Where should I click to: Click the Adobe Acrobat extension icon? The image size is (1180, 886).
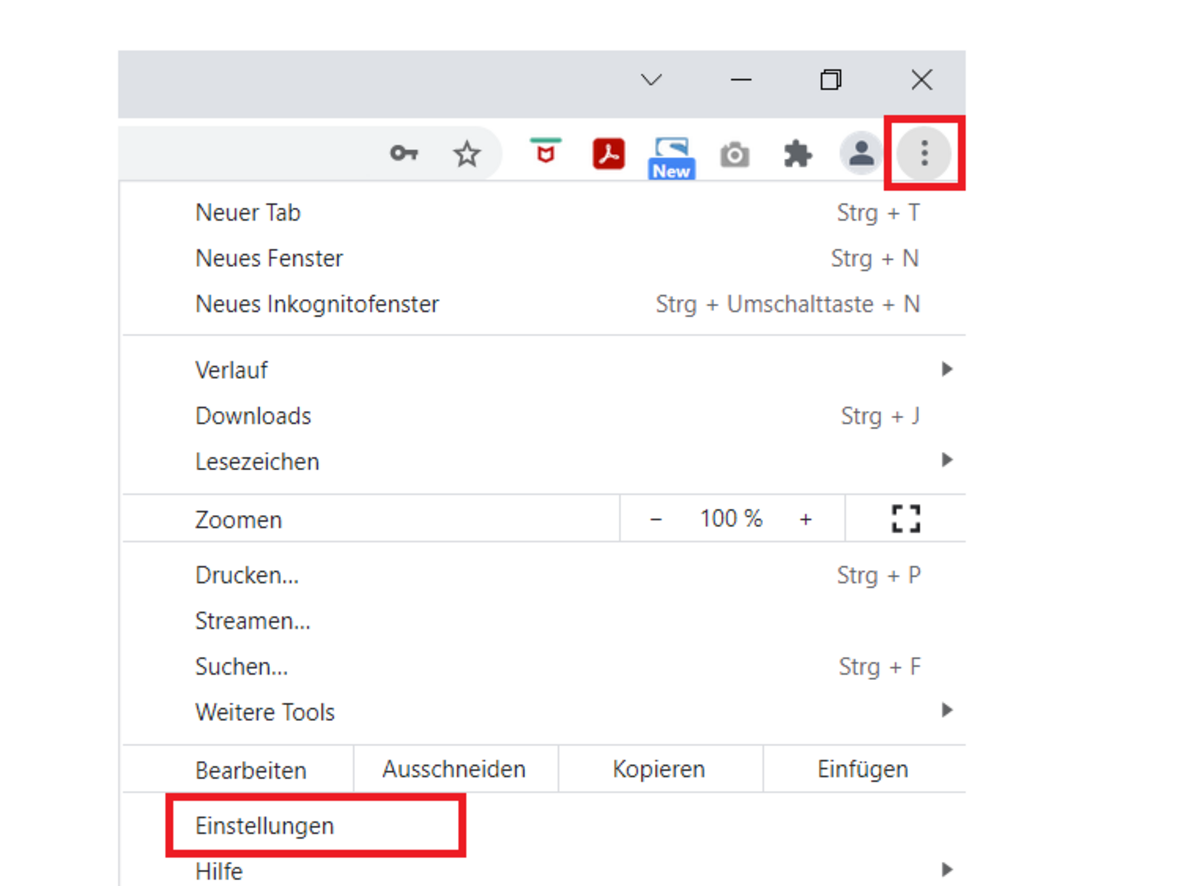[x=608, y=154]
